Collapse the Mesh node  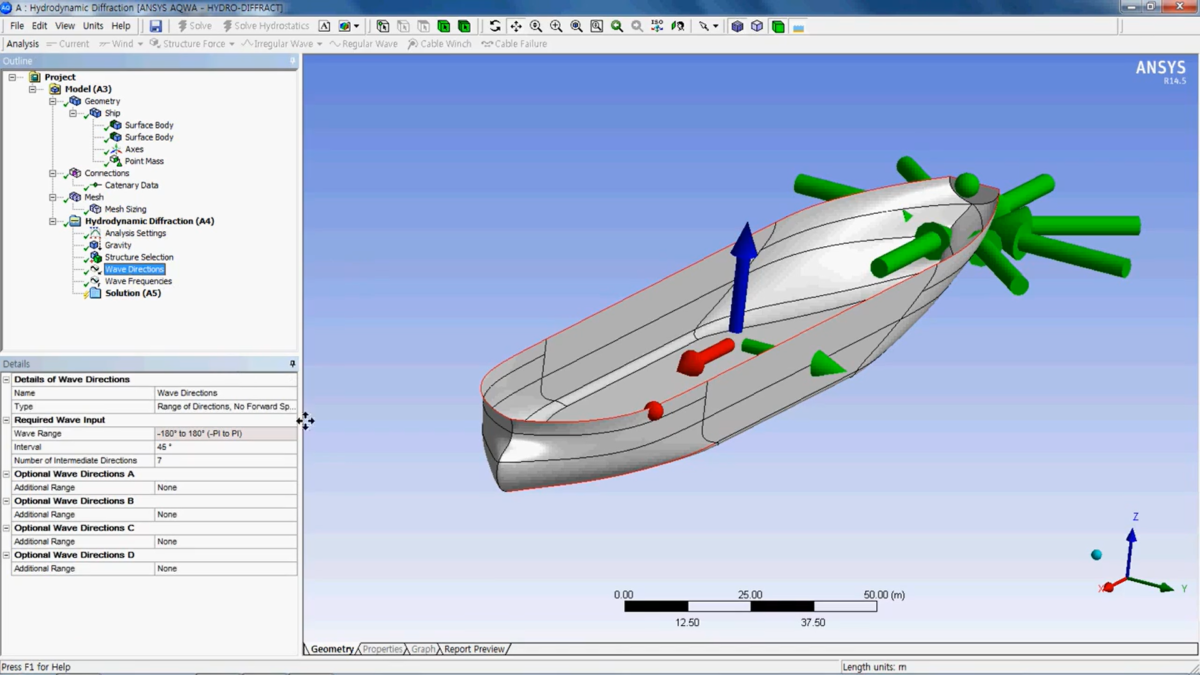pos(53,197)
